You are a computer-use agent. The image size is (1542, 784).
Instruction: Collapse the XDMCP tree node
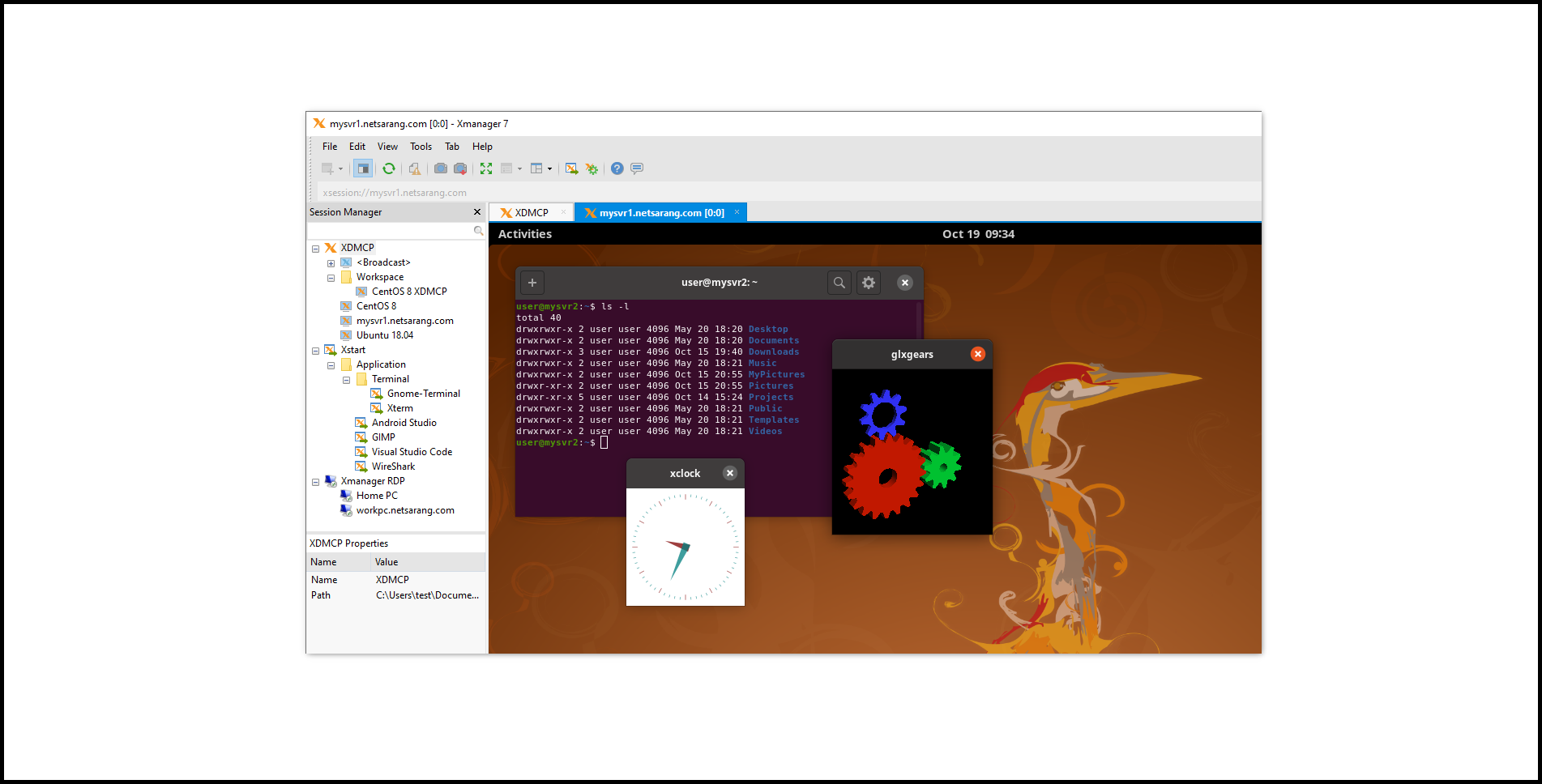click(x=315, y=249)
